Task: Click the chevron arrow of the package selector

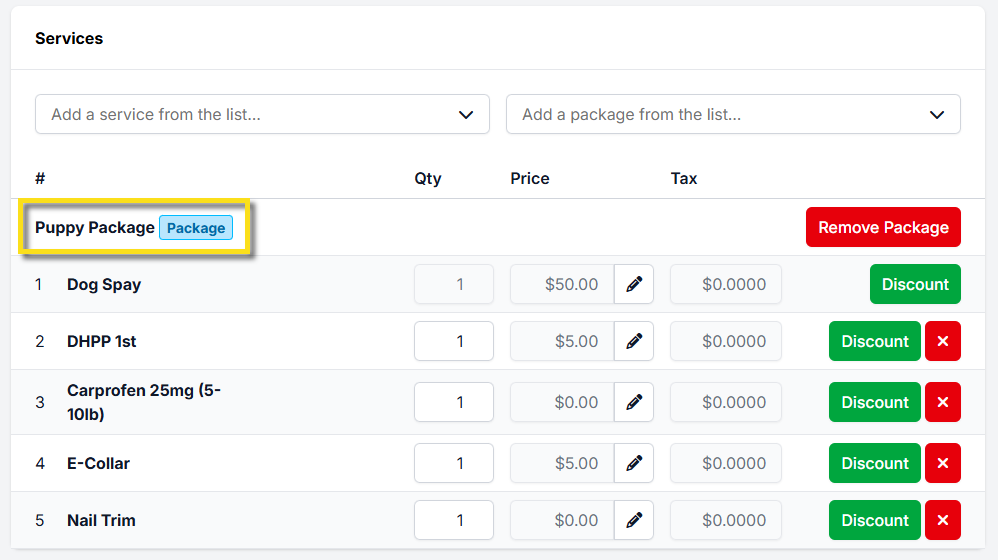Action: 937,114
